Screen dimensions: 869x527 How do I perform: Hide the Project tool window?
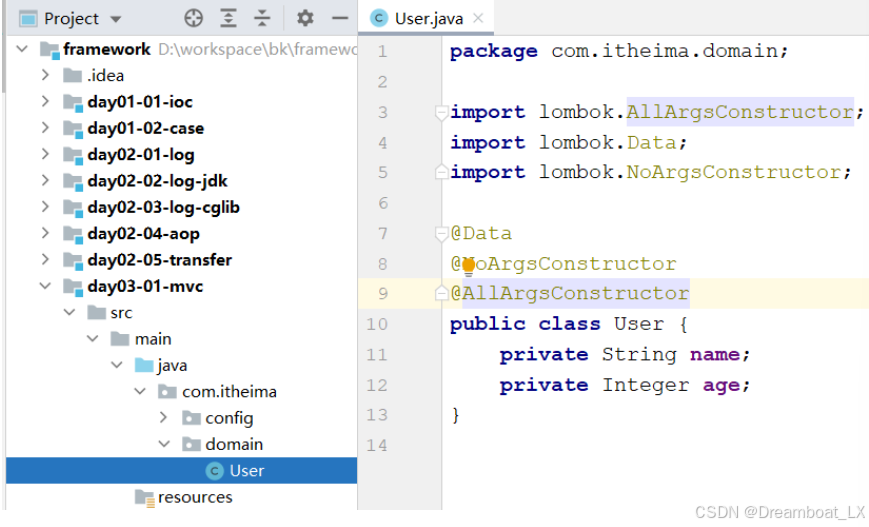(x=340, y=18)
